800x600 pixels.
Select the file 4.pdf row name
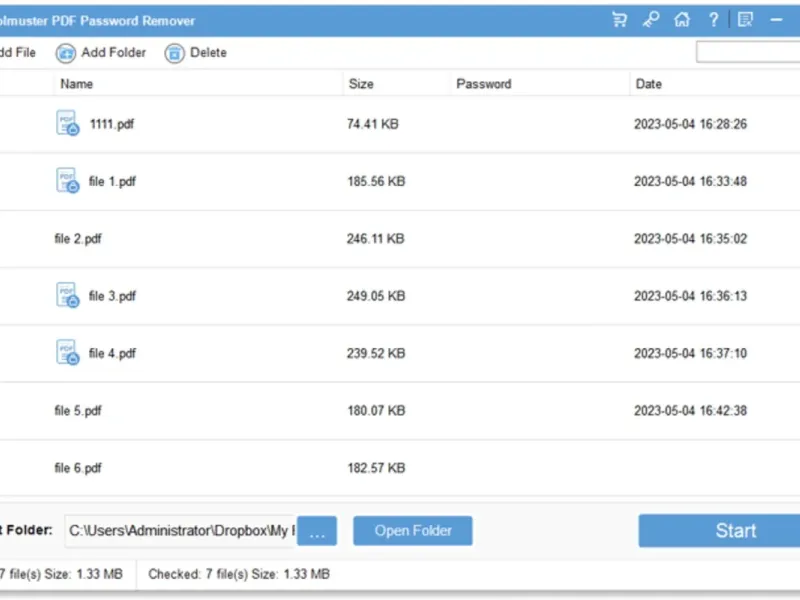tap(112, 354)
